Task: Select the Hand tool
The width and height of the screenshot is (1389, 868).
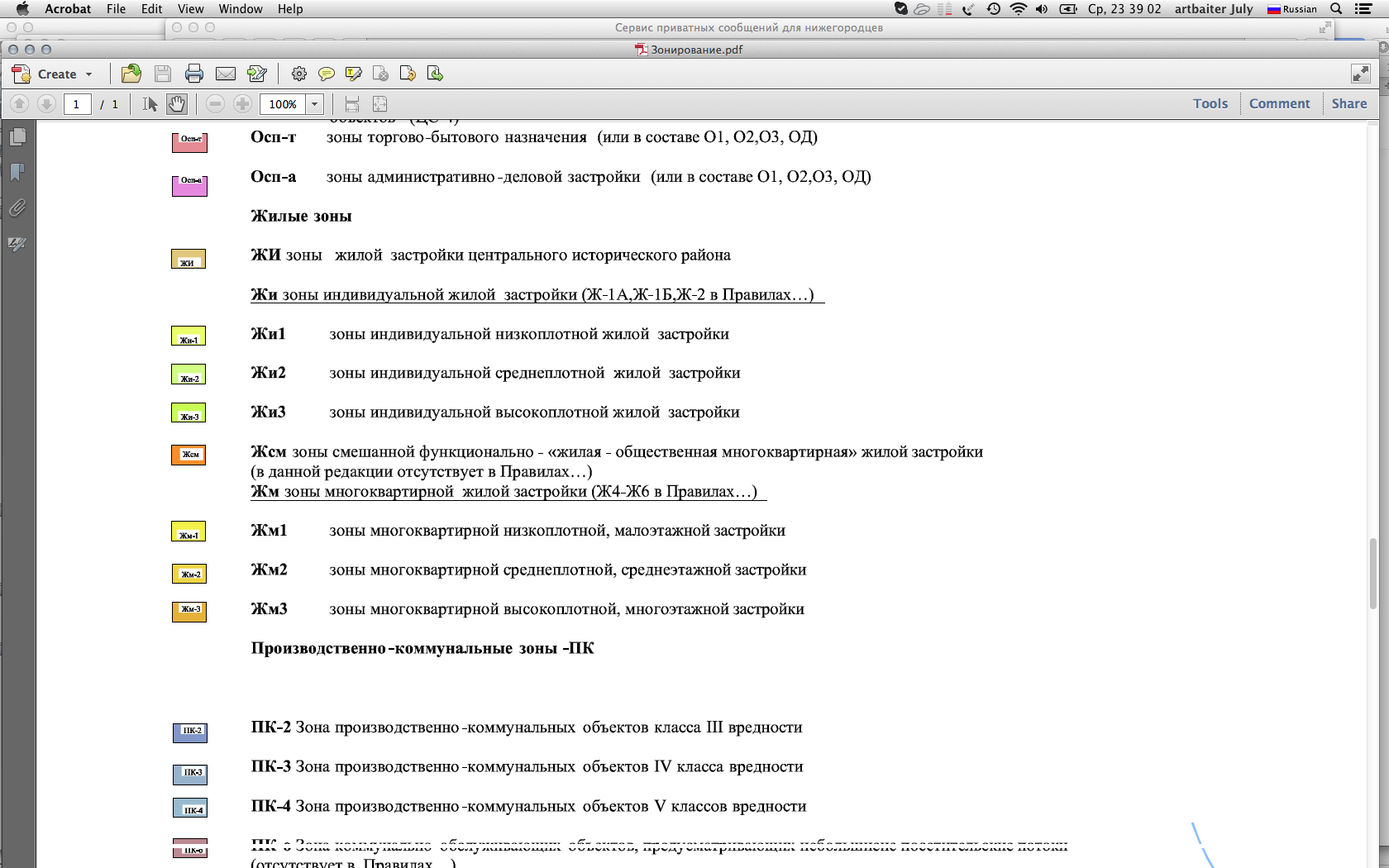Action: tap(176, 103)
